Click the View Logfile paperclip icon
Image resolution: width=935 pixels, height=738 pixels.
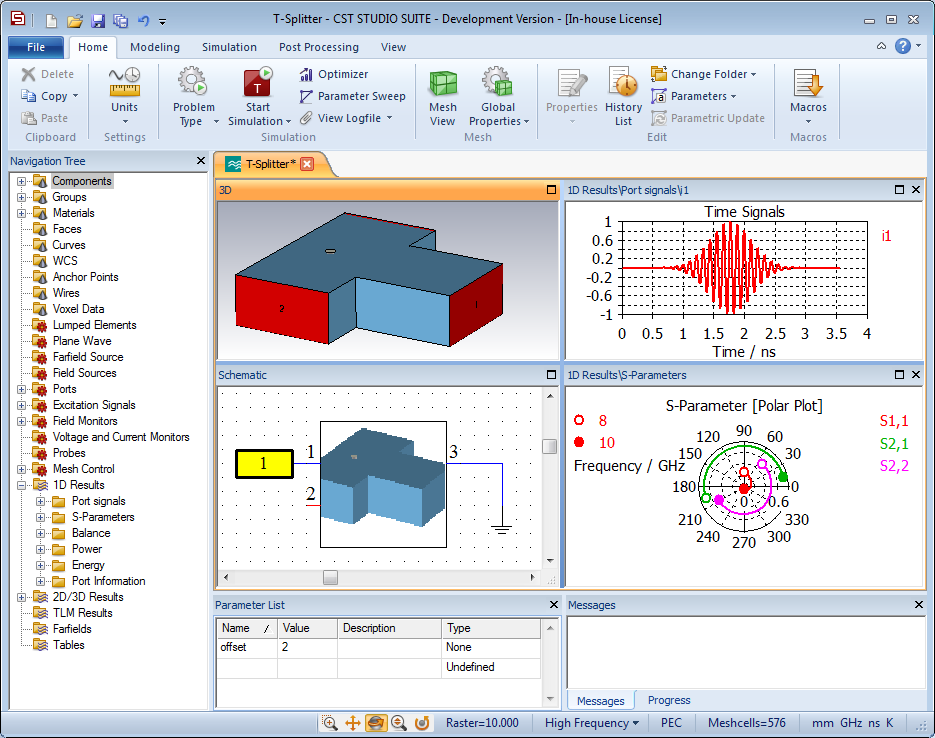(x=306, y=118)
